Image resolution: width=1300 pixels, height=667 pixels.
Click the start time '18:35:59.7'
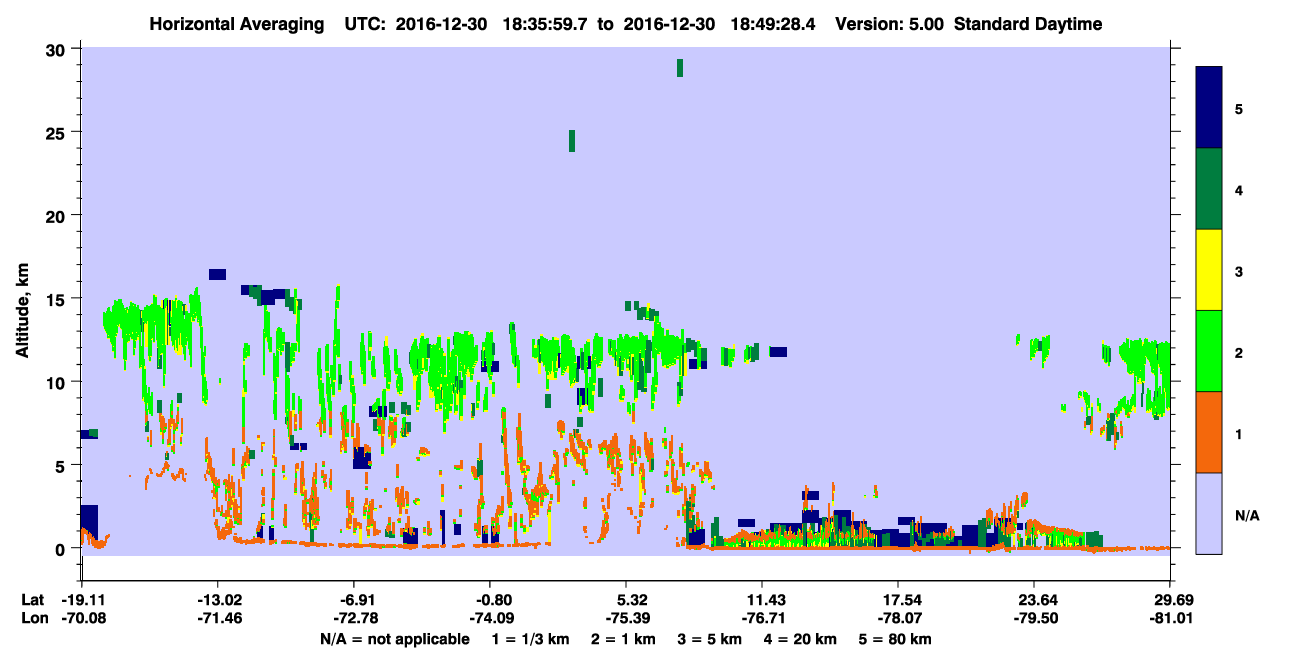click(x=547, y=24)
